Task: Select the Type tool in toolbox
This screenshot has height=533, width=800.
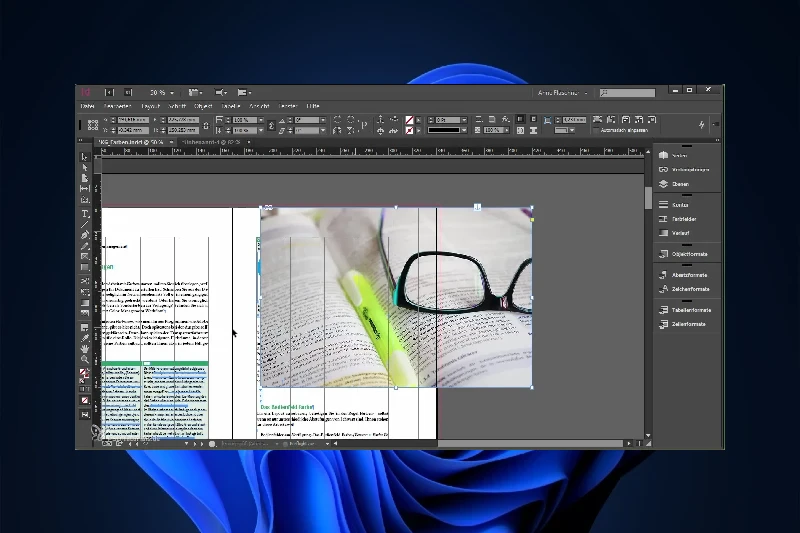Action: click(85, 213)
